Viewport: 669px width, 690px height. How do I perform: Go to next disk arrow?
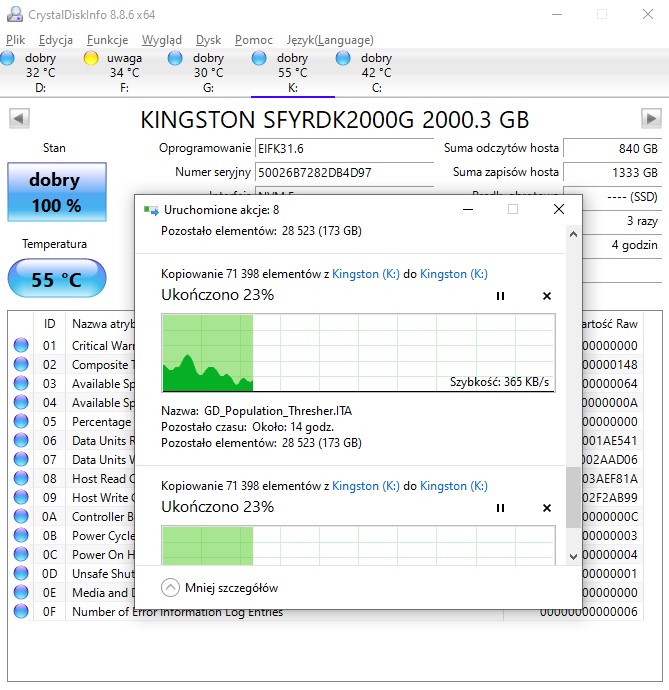tap(651, 119)
